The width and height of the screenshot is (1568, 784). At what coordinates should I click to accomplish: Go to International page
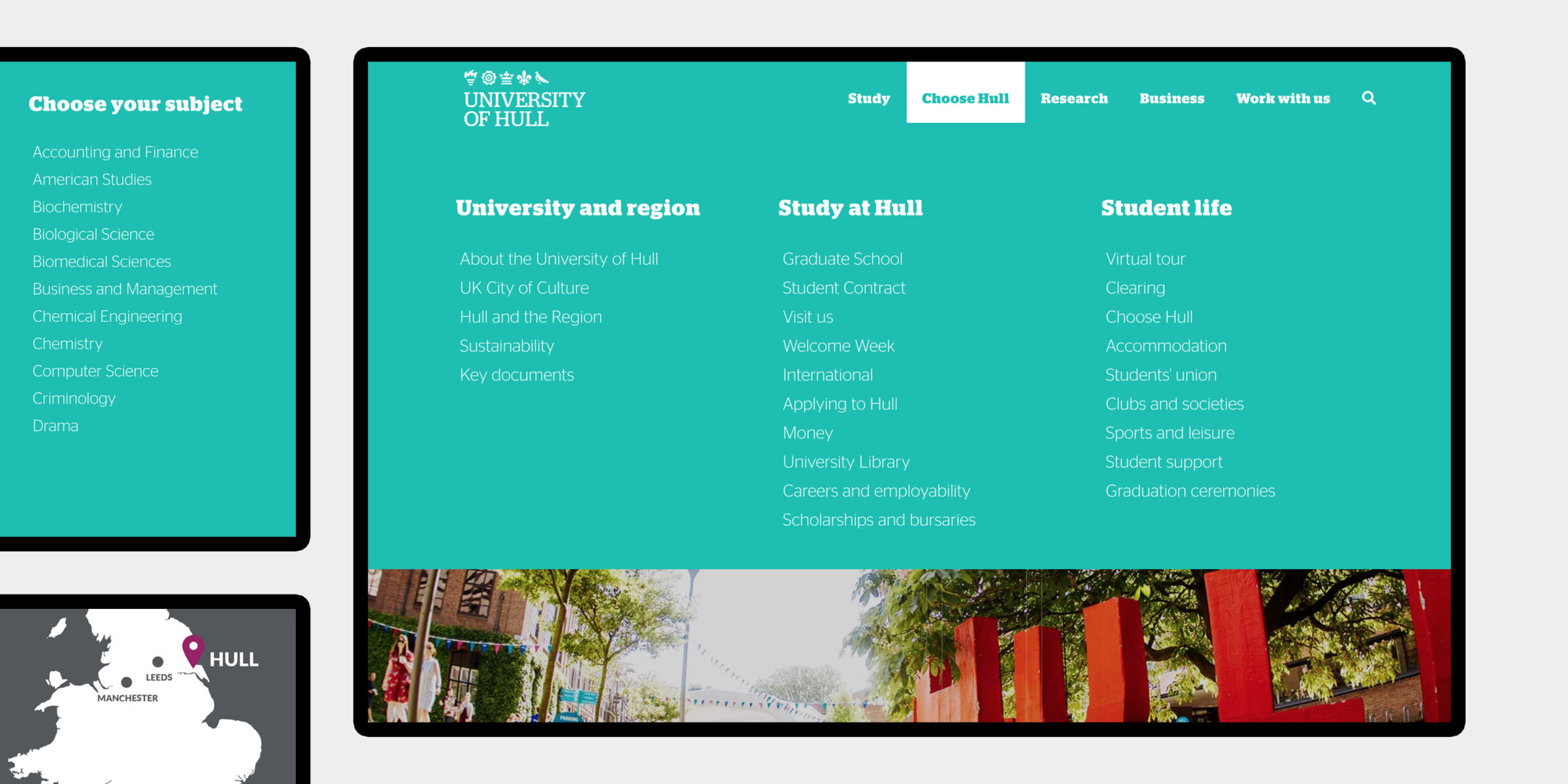(827, 375)
